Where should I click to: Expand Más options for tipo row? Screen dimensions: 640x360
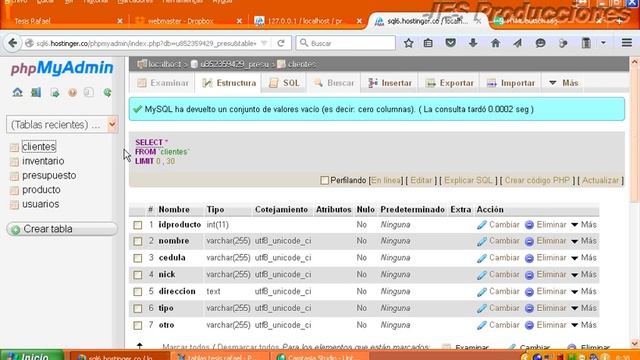584,308
